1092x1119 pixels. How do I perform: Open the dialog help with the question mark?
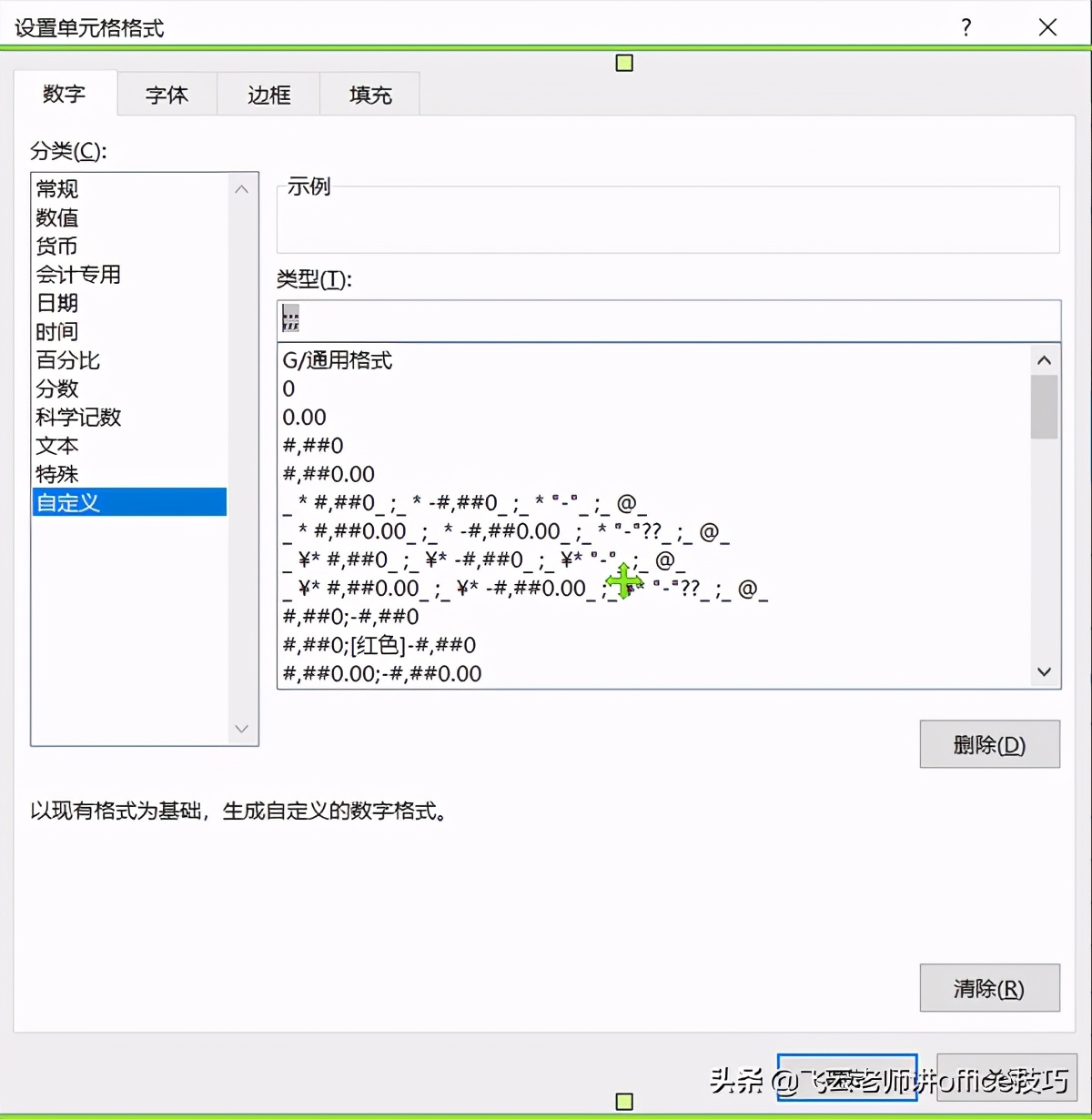tap(966, 27)
